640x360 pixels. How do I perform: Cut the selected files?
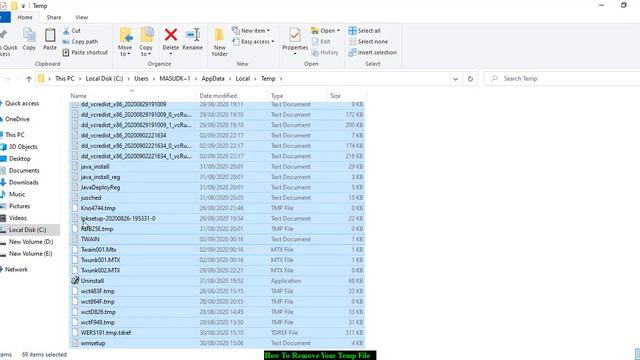click(x=72, y=31)
